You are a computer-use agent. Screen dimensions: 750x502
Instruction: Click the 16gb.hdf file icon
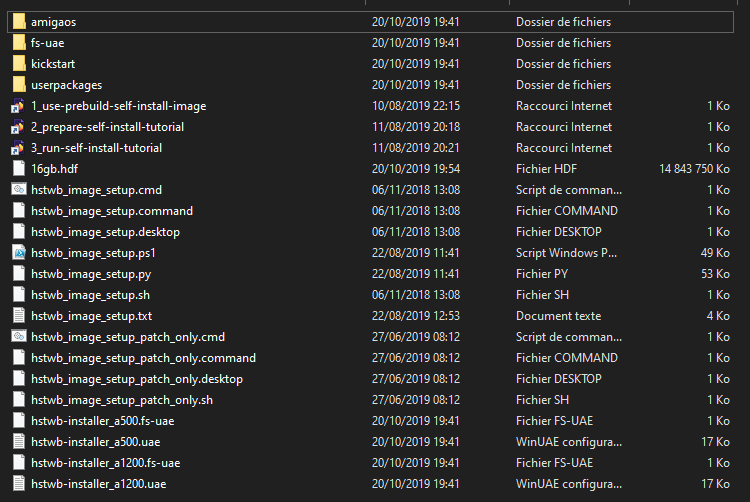pos(19,169)
